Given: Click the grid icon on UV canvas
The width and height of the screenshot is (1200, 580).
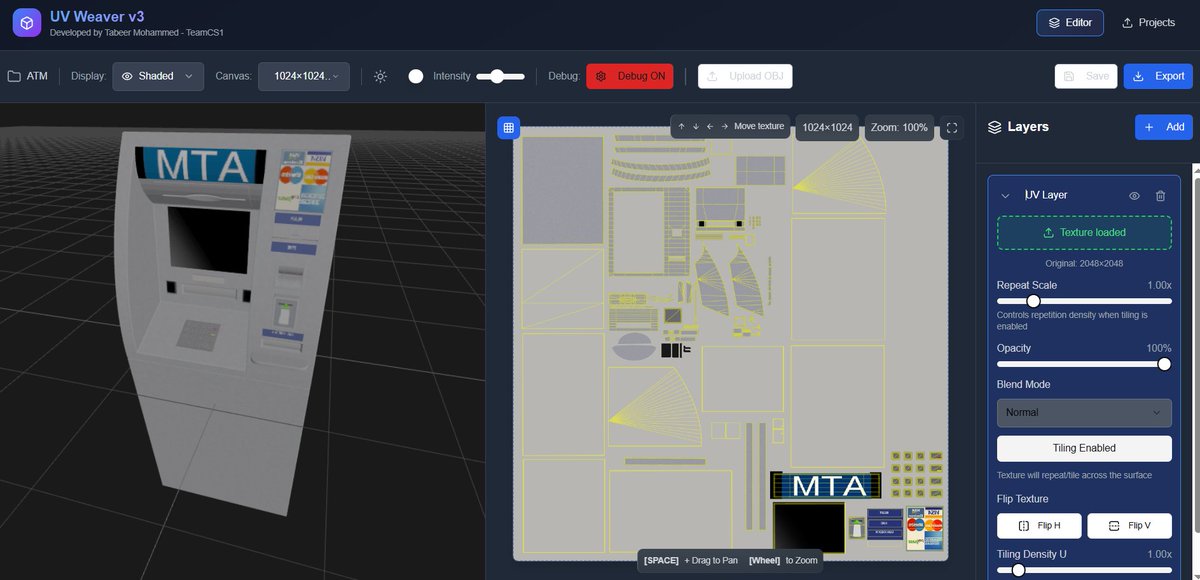Looking at the screenshot, I should tap(508, 127).
